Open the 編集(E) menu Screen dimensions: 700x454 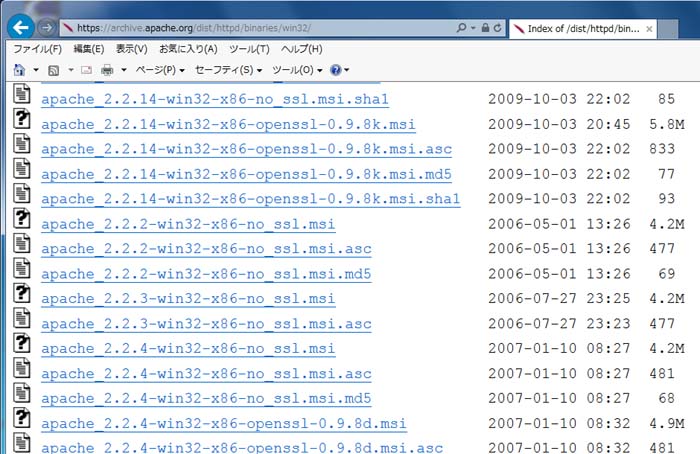(x=88, y=49)
